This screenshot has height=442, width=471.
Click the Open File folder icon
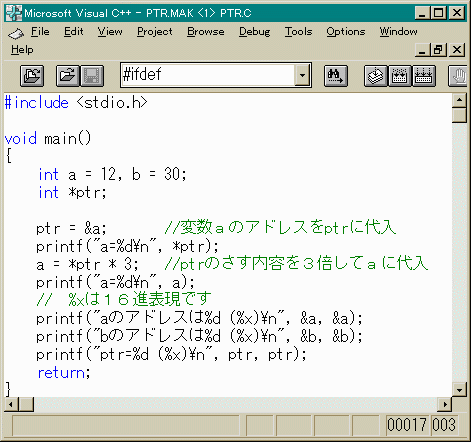click(x=68, y=76)
